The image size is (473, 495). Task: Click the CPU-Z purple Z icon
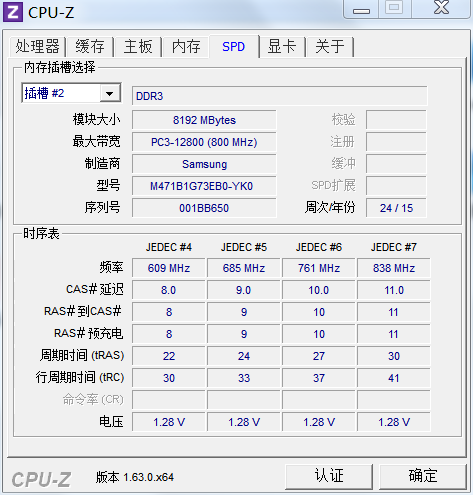(13, 12)
